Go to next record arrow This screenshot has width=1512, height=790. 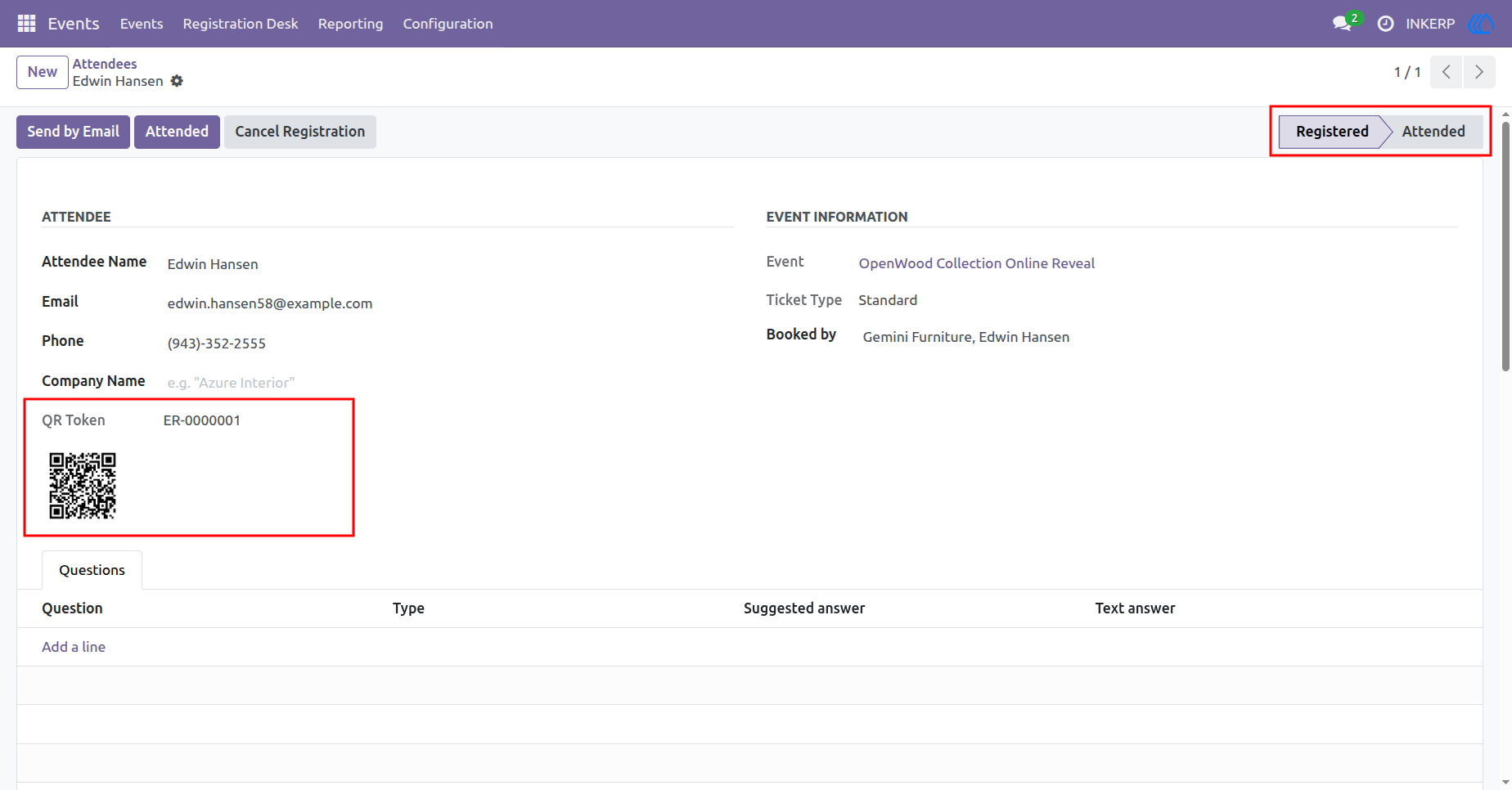click(1479, 72)
